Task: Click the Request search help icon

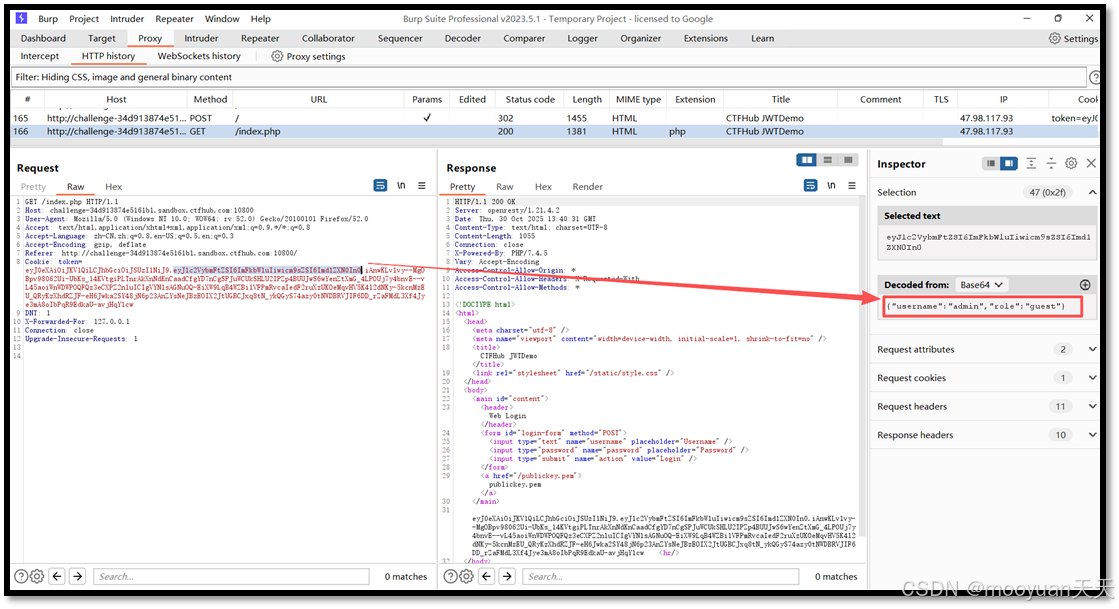Action: point(21,576)
